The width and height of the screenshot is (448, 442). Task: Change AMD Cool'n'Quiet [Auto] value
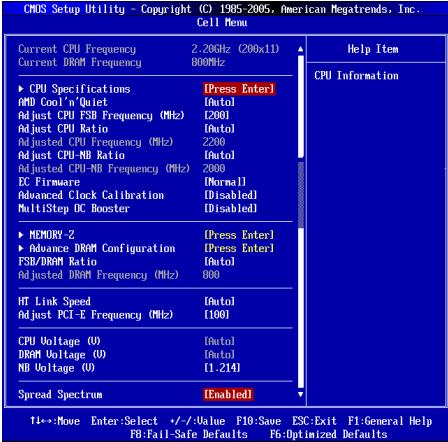pos(219,102)
